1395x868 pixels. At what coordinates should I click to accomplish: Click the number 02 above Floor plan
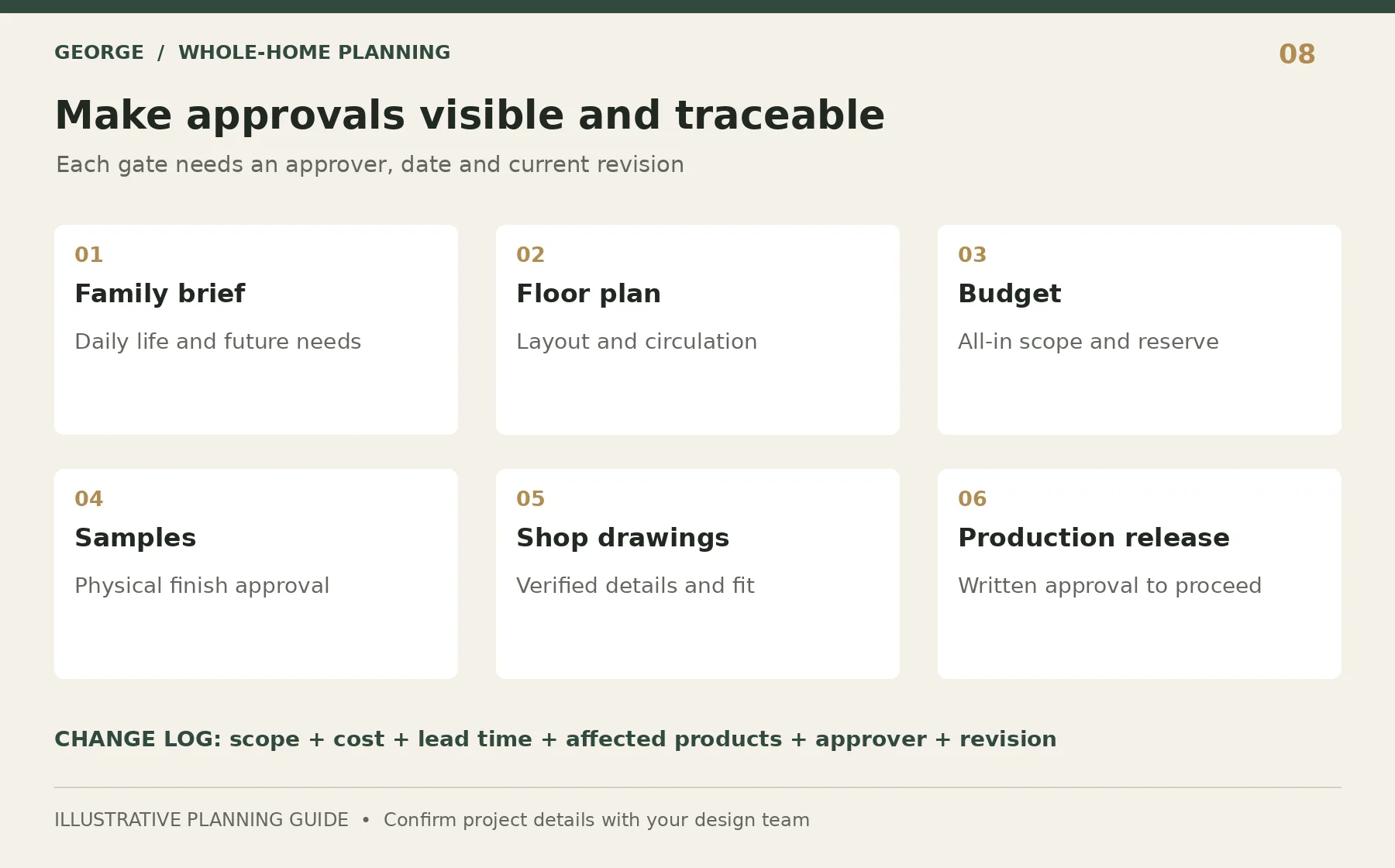click(x=530, y=255)
